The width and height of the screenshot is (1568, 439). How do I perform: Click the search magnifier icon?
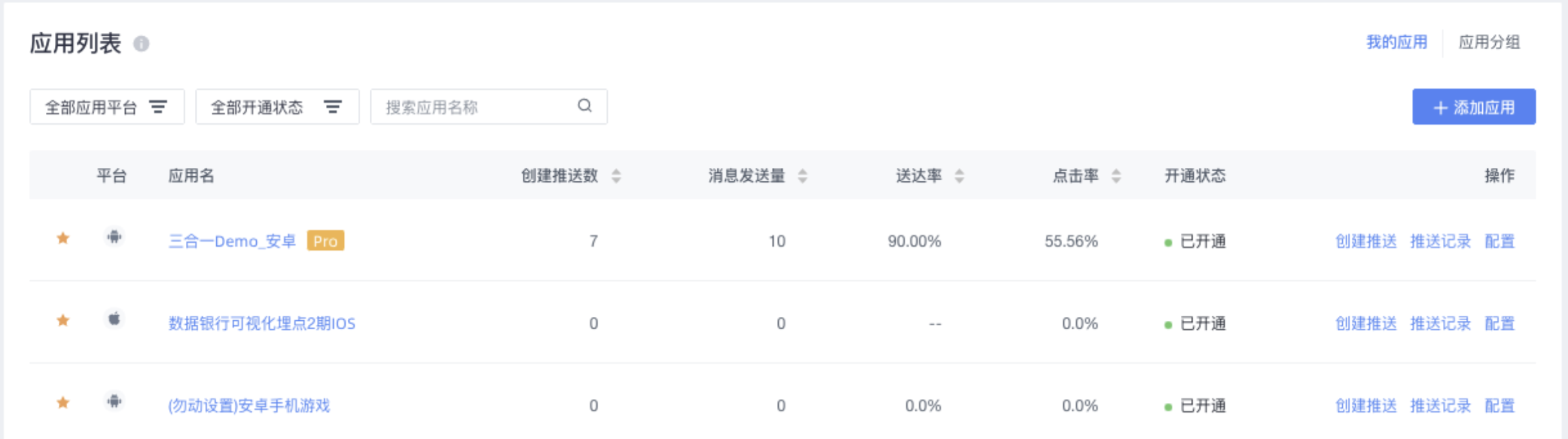pos(585,106)
